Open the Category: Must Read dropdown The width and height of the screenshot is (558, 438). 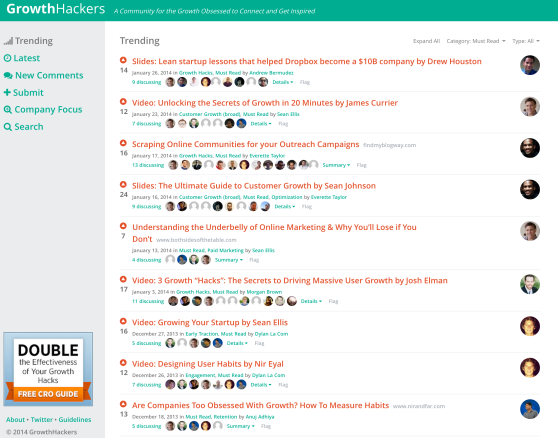(x=476, y=41)
